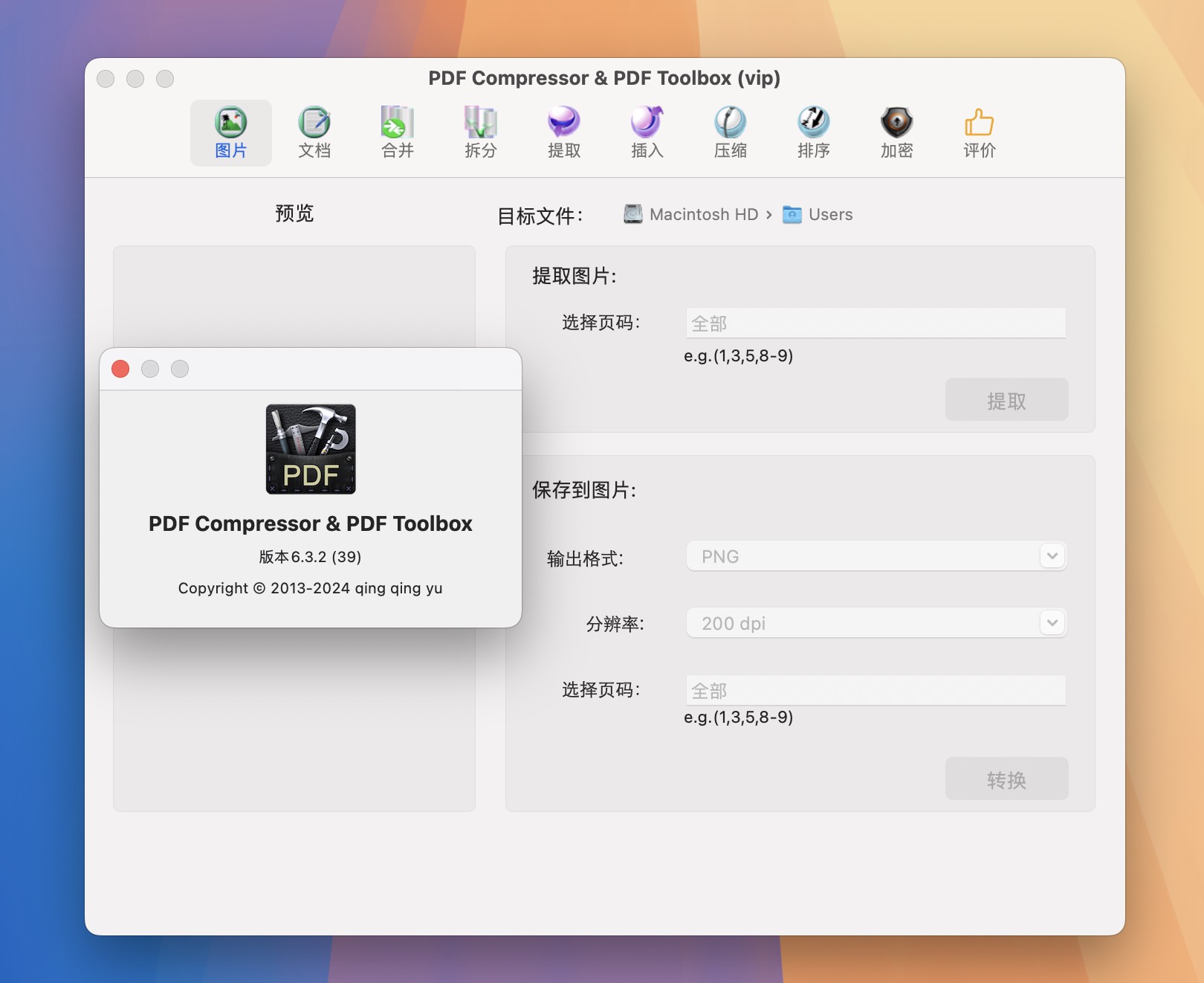Screen dimensions: 1204x983
Task: Switch to the 提取 extraction tool
Action: click(x=563, y=132)
